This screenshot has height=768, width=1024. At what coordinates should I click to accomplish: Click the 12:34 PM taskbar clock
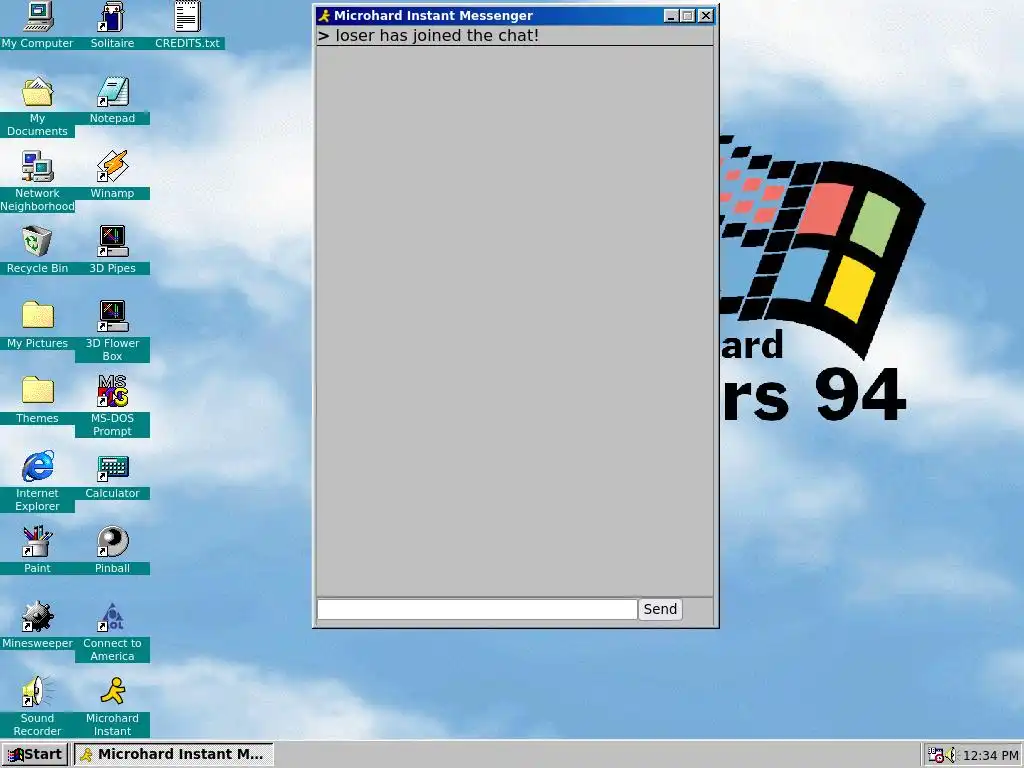click(990, 756)
